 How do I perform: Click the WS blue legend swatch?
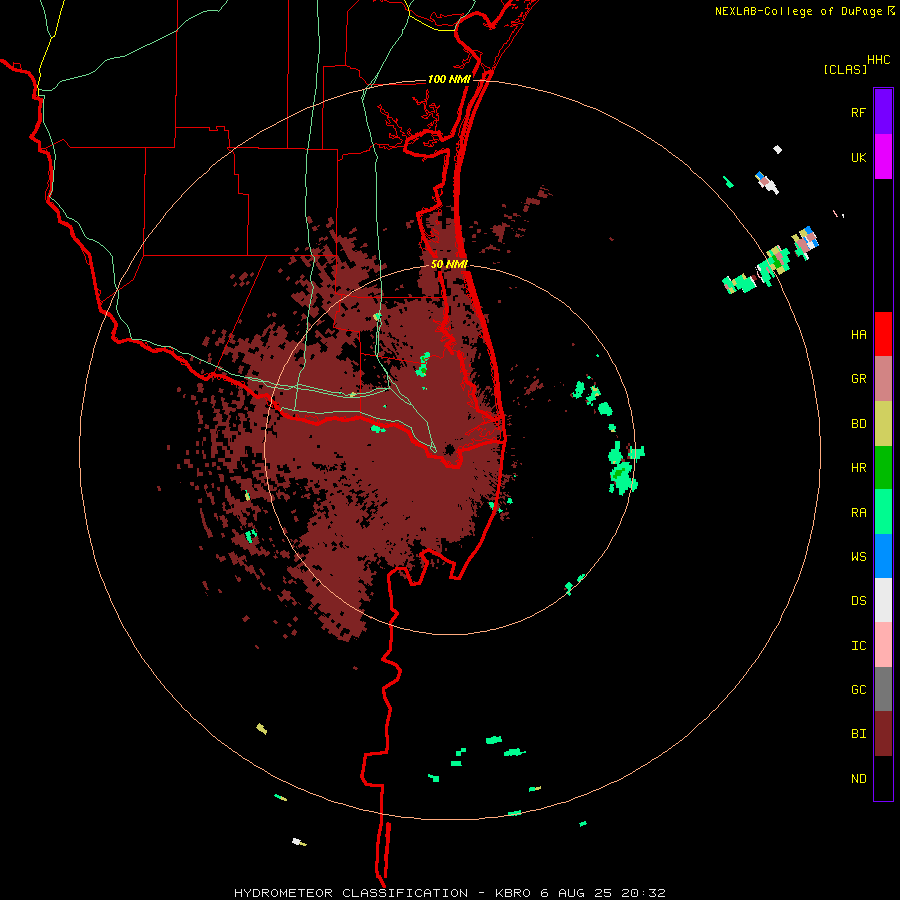pos(883,556)
